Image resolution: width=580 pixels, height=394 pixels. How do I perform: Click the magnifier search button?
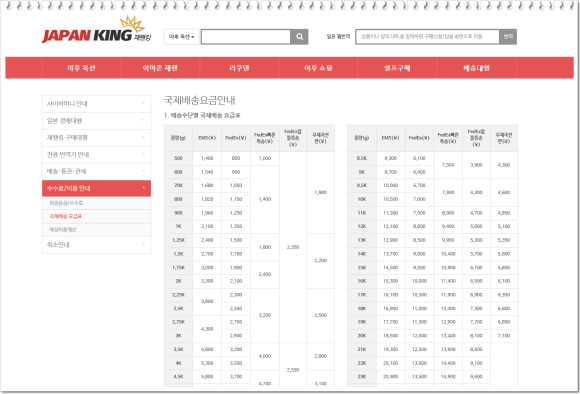coord(299,37)
